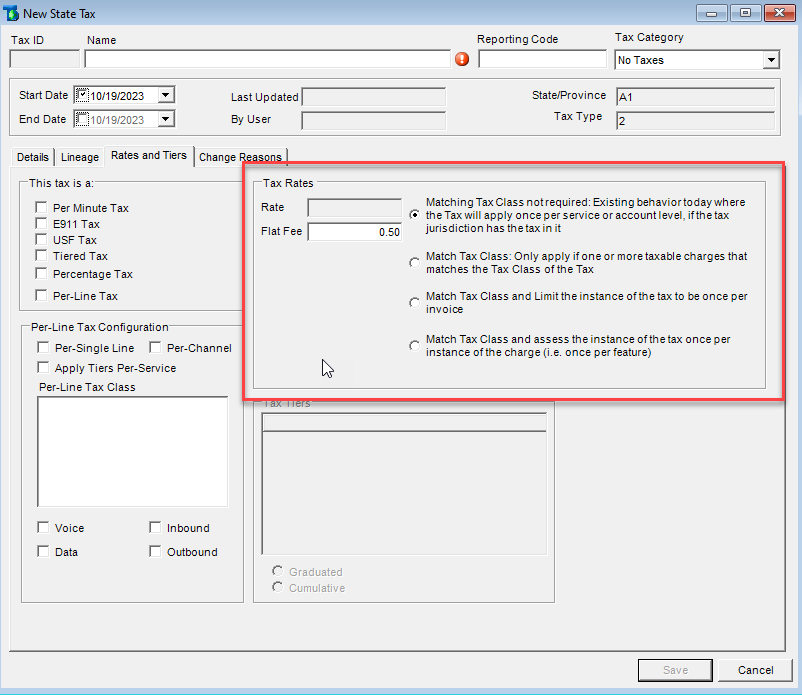
Task: Open the Start Date calendar dropdown
Action: click(166, 95)
